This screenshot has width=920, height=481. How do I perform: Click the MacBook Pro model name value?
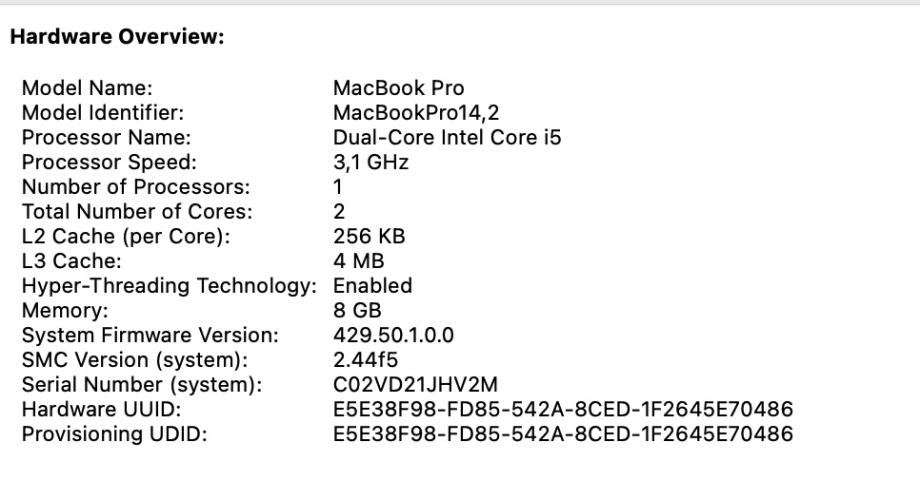398,88
